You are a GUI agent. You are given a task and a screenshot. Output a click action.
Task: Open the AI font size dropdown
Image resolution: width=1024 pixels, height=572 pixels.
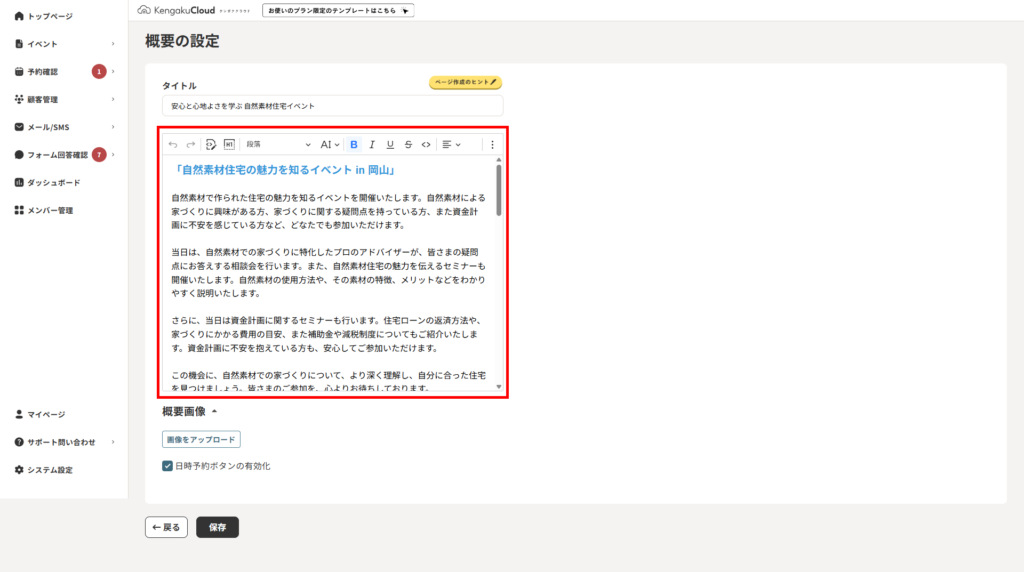point(330,144)
